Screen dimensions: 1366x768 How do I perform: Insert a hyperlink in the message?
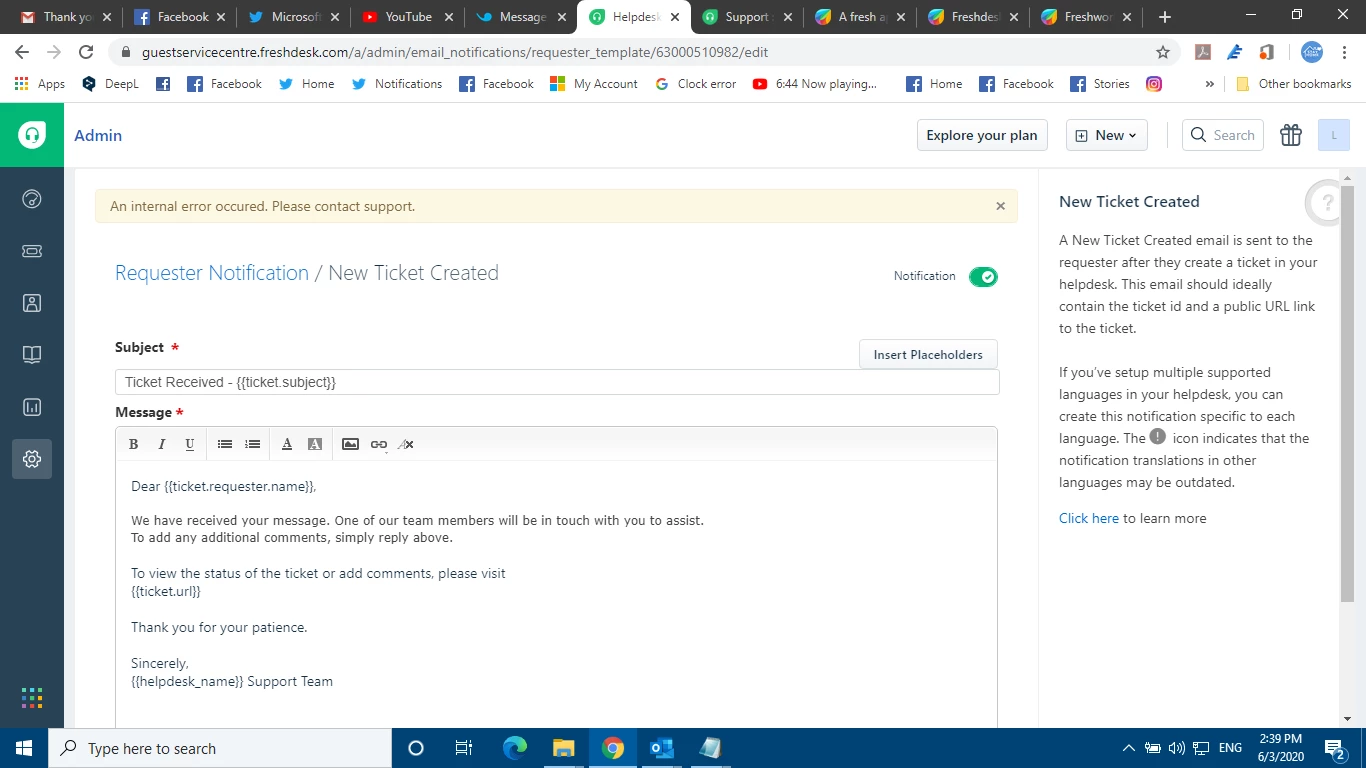click(378, 444)
